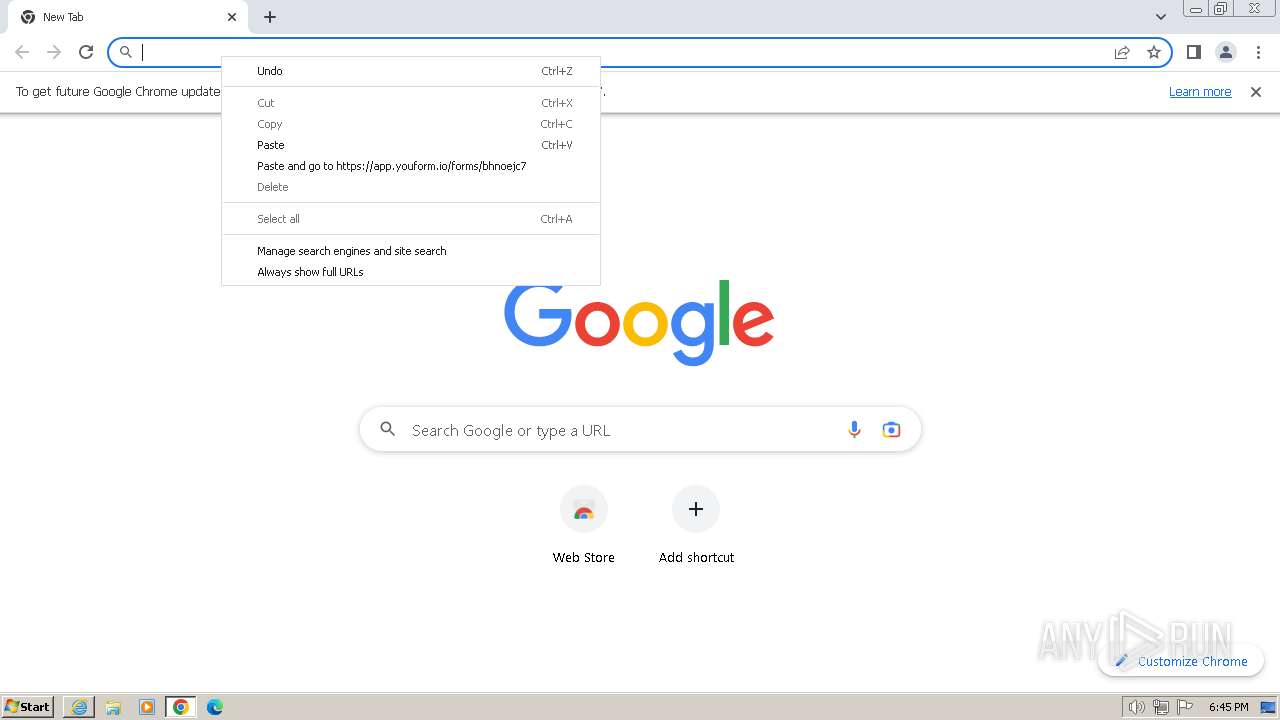The width and height of the screenshot is (1280, 720).
Task: Open the Chrome profile avatar
Action: [1225, 52]
